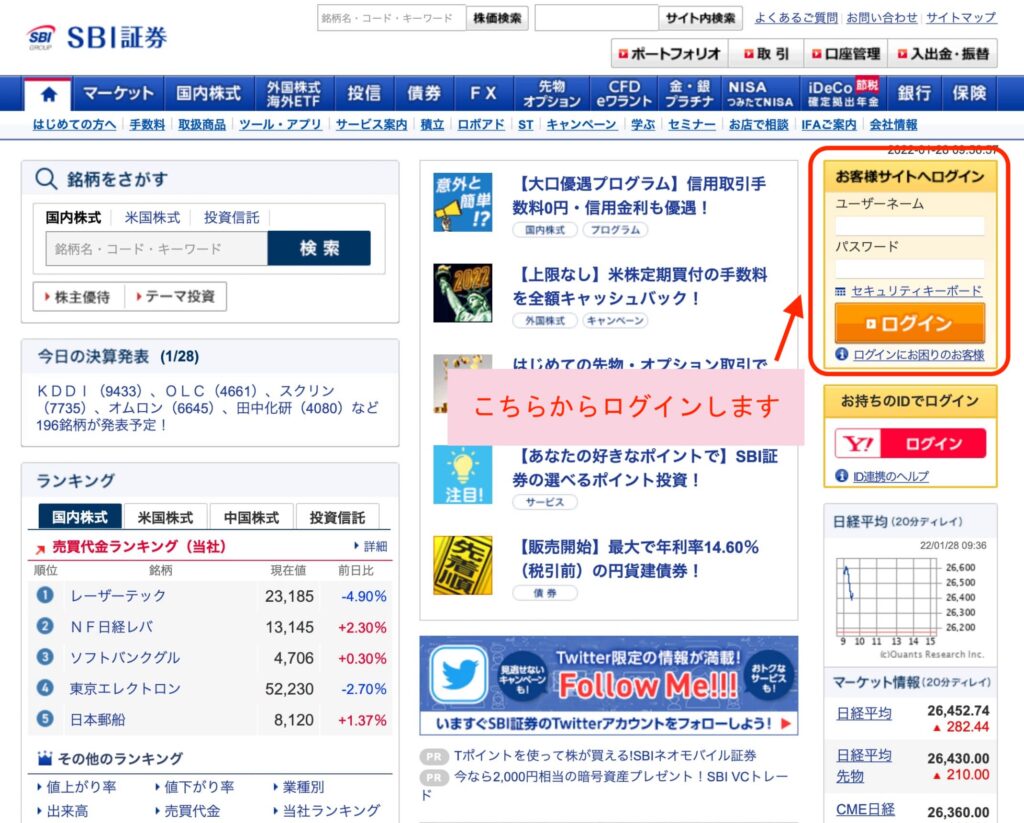The image size is (1024, 823).
Task: Open the サイトマップ link
Action: point(961,18)
